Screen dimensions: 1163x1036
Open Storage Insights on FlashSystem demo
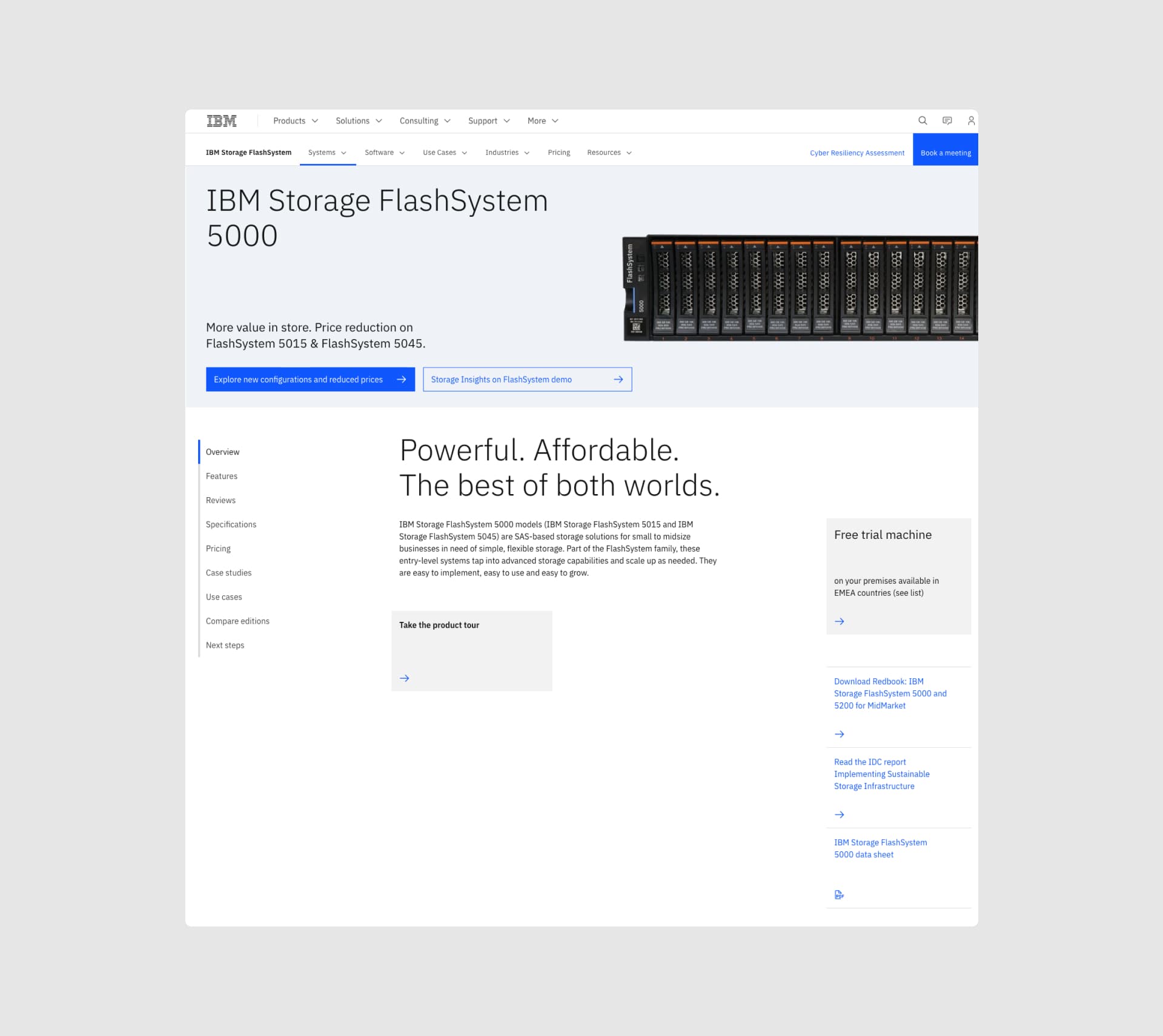click(x=527, y=380)
